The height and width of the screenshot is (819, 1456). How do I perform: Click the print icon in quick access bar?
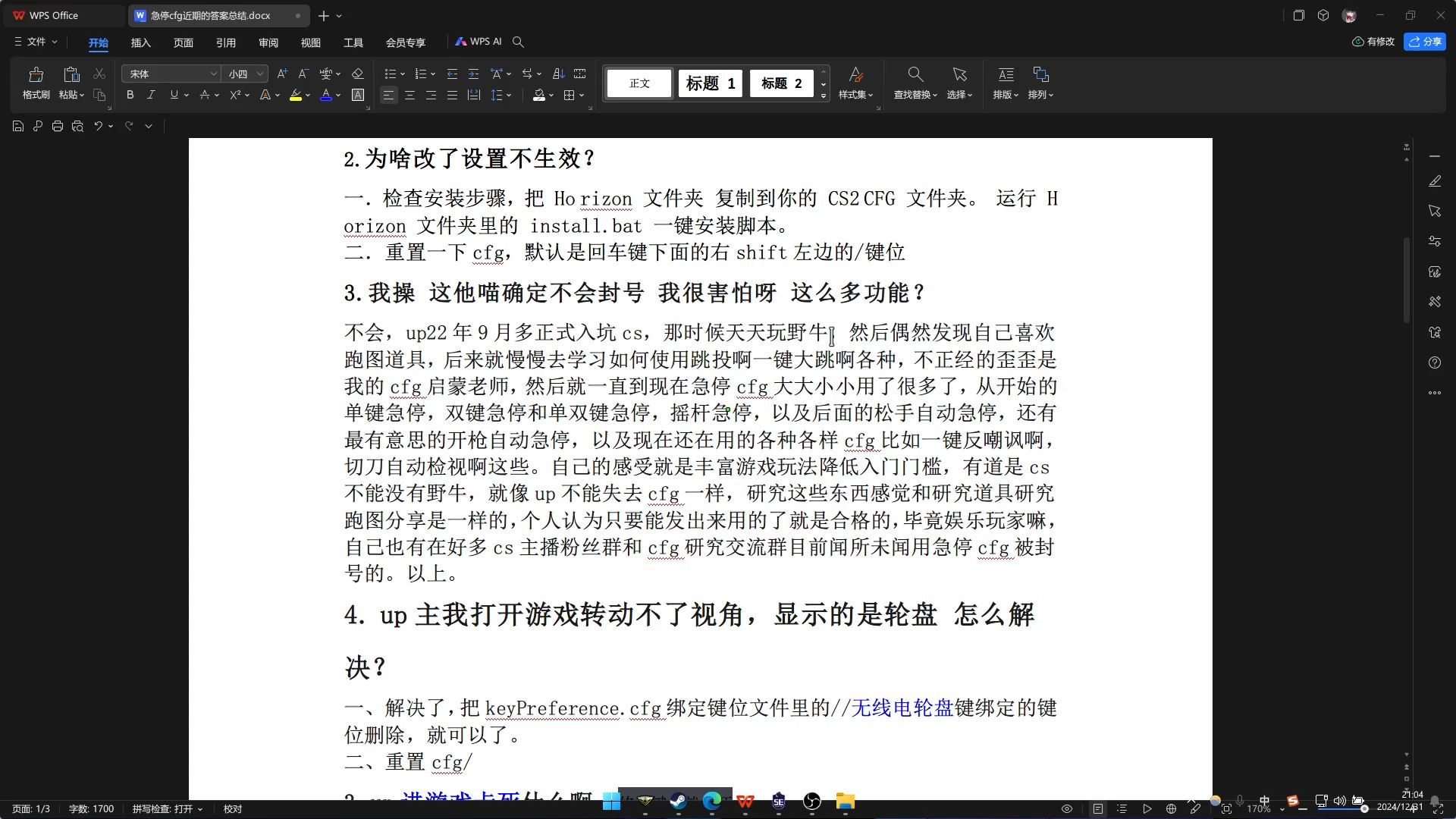pyautogui.click(x=58, y=127)
